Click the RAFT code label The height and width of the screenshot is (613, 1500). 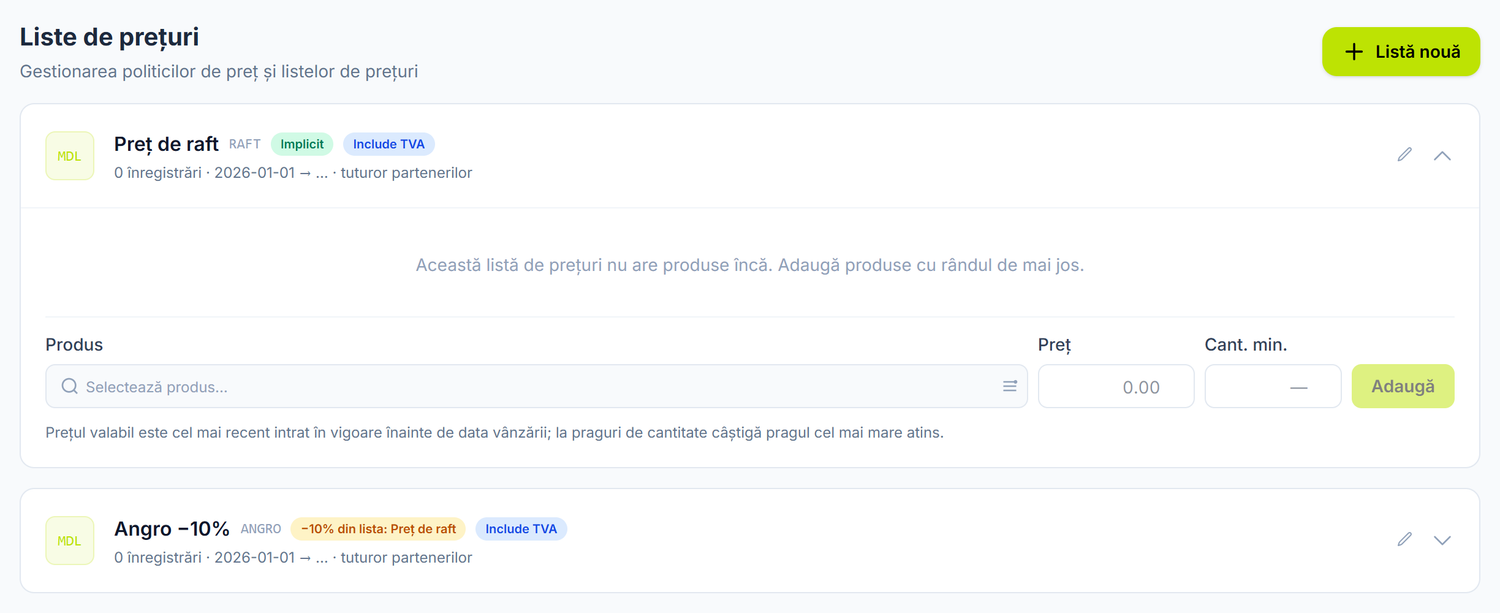pos(245,145)
